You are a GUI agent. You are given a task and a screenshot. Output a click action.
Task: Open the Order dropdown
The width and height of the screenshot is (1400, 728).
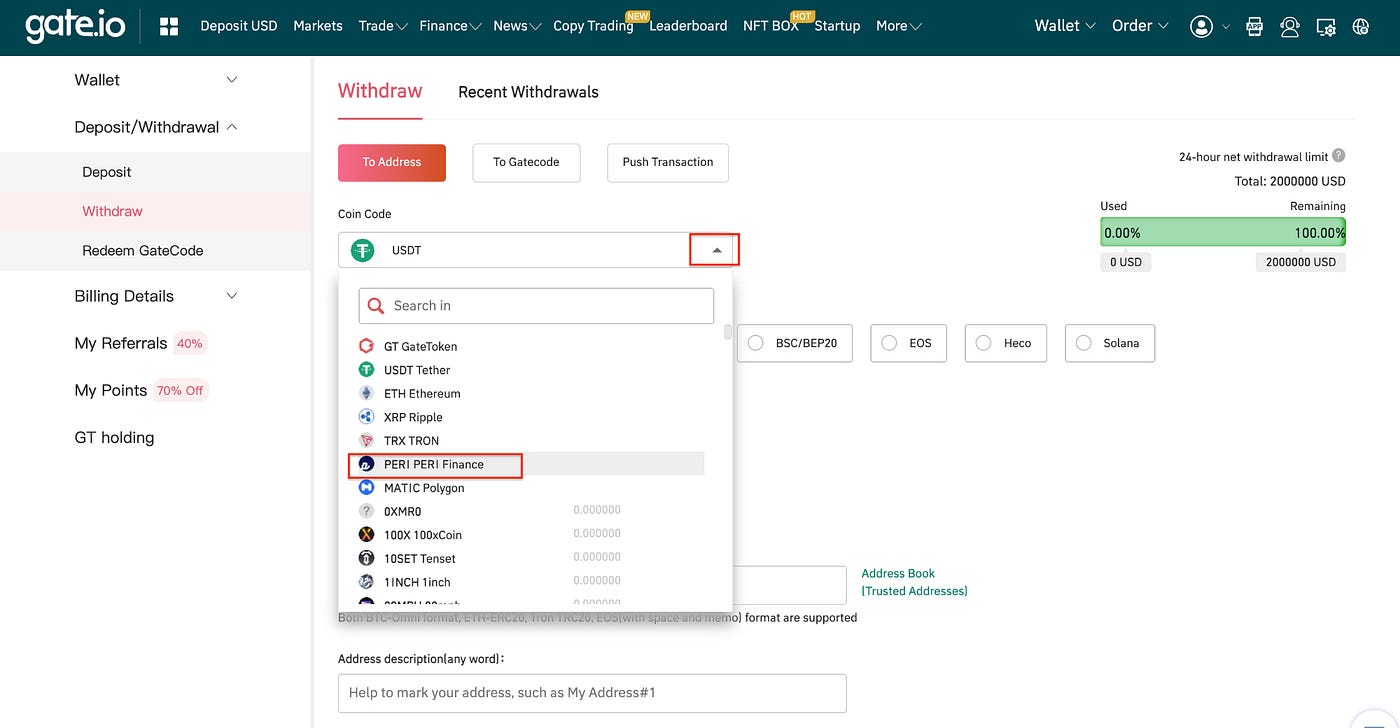pos(1140,26)
